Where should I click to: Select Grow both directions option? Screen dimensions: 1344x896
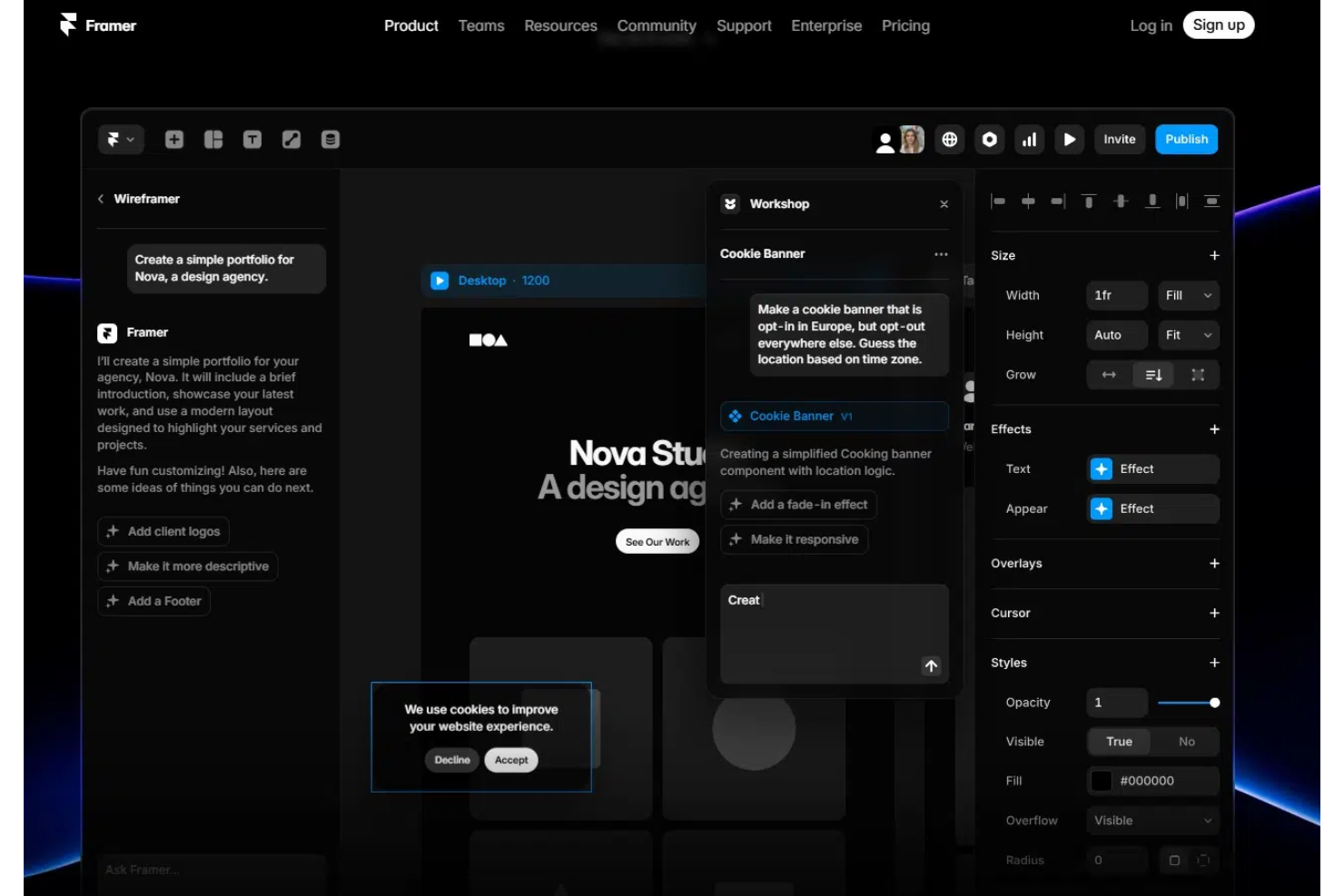click(x=1198, y=375)
